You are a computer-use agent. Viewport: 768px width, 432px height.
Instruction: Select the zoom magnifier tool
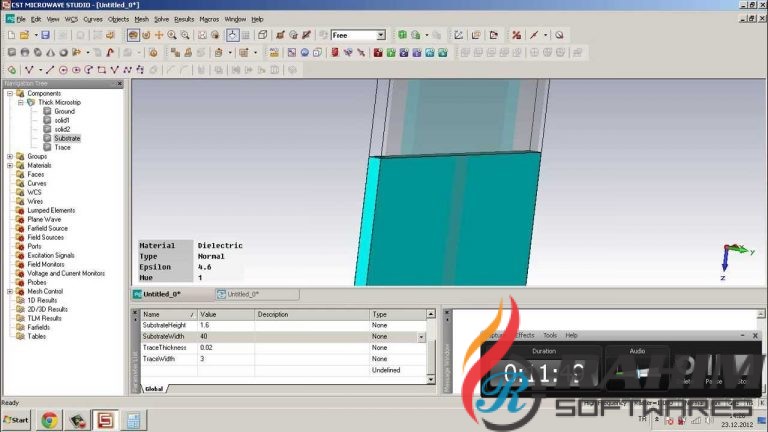[x=172, y=35]
